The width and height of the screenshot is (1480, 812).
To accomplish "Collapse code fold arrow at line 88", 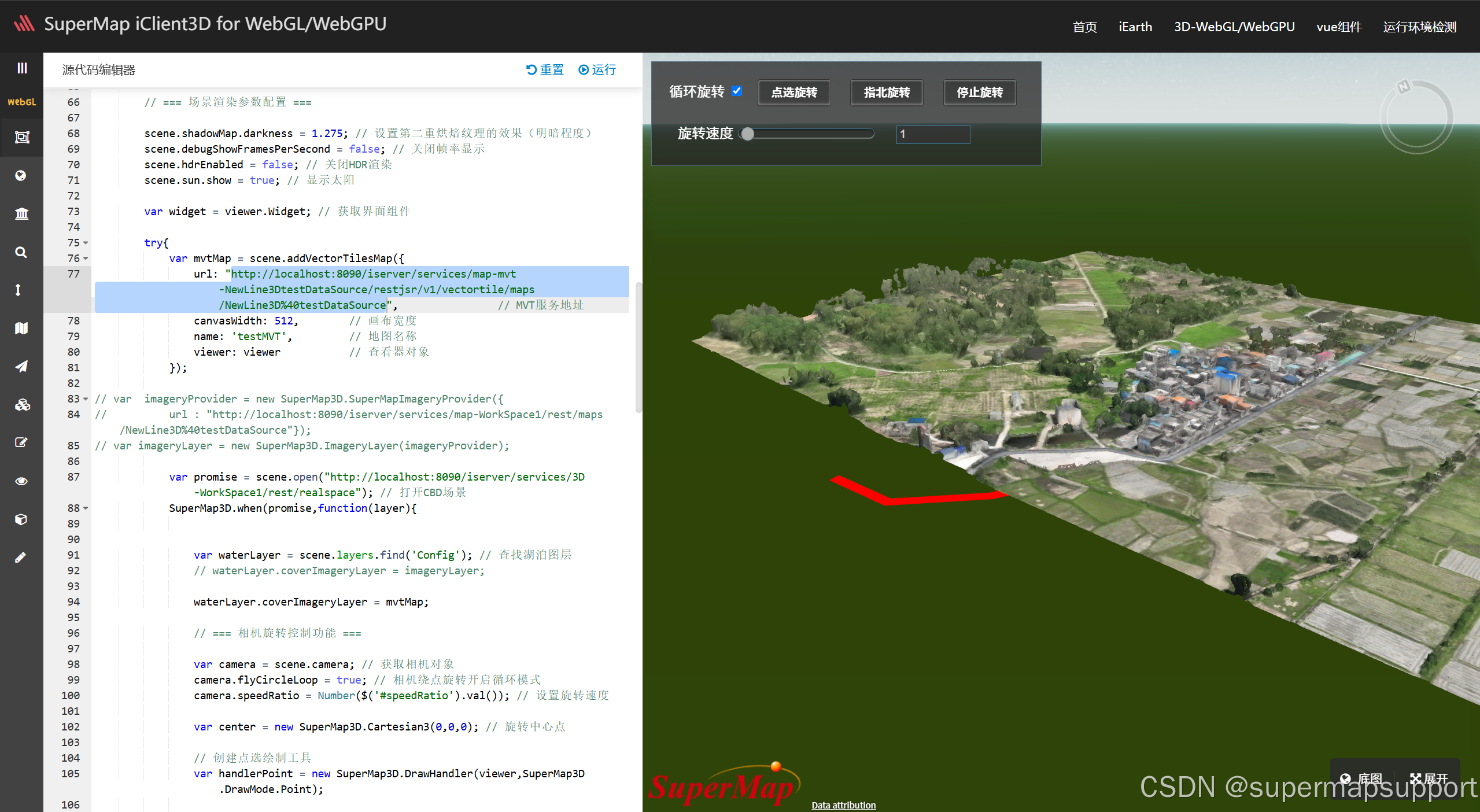I will [x=86, y=508].
